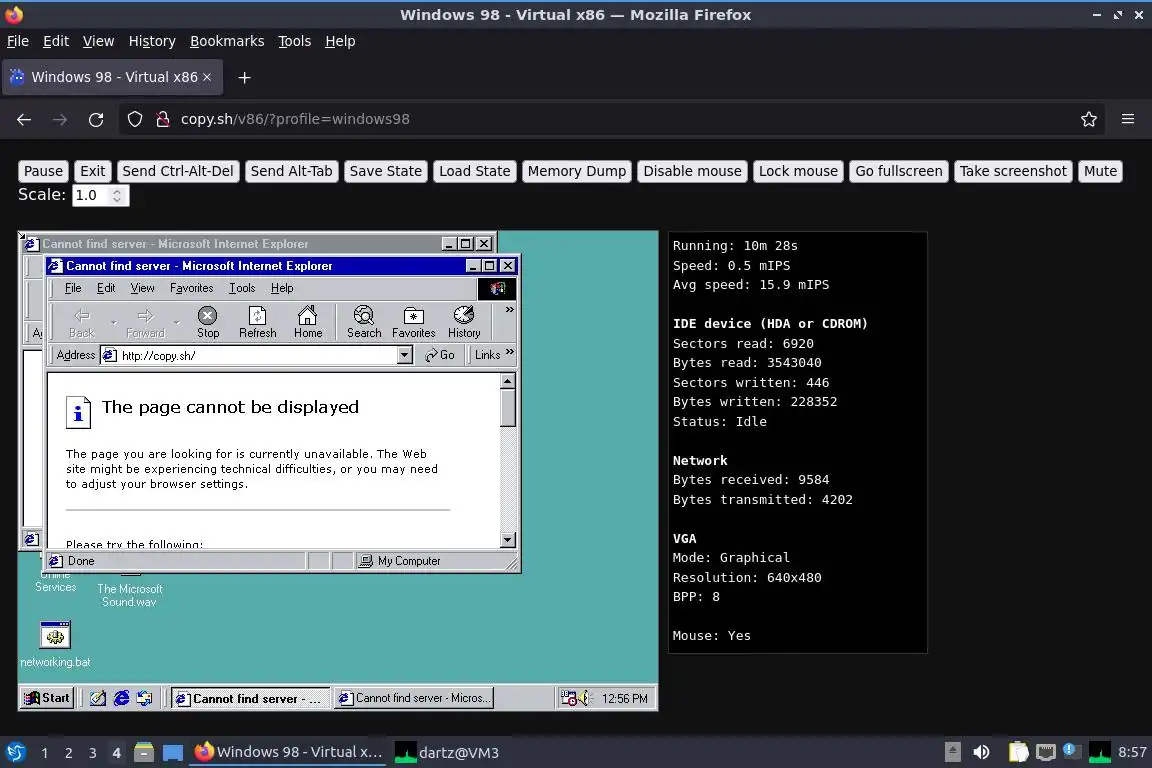This screenshot has width=1152, height=768.
Task: Open the Help menu in Internet Explorer
Action: (281, 288)
